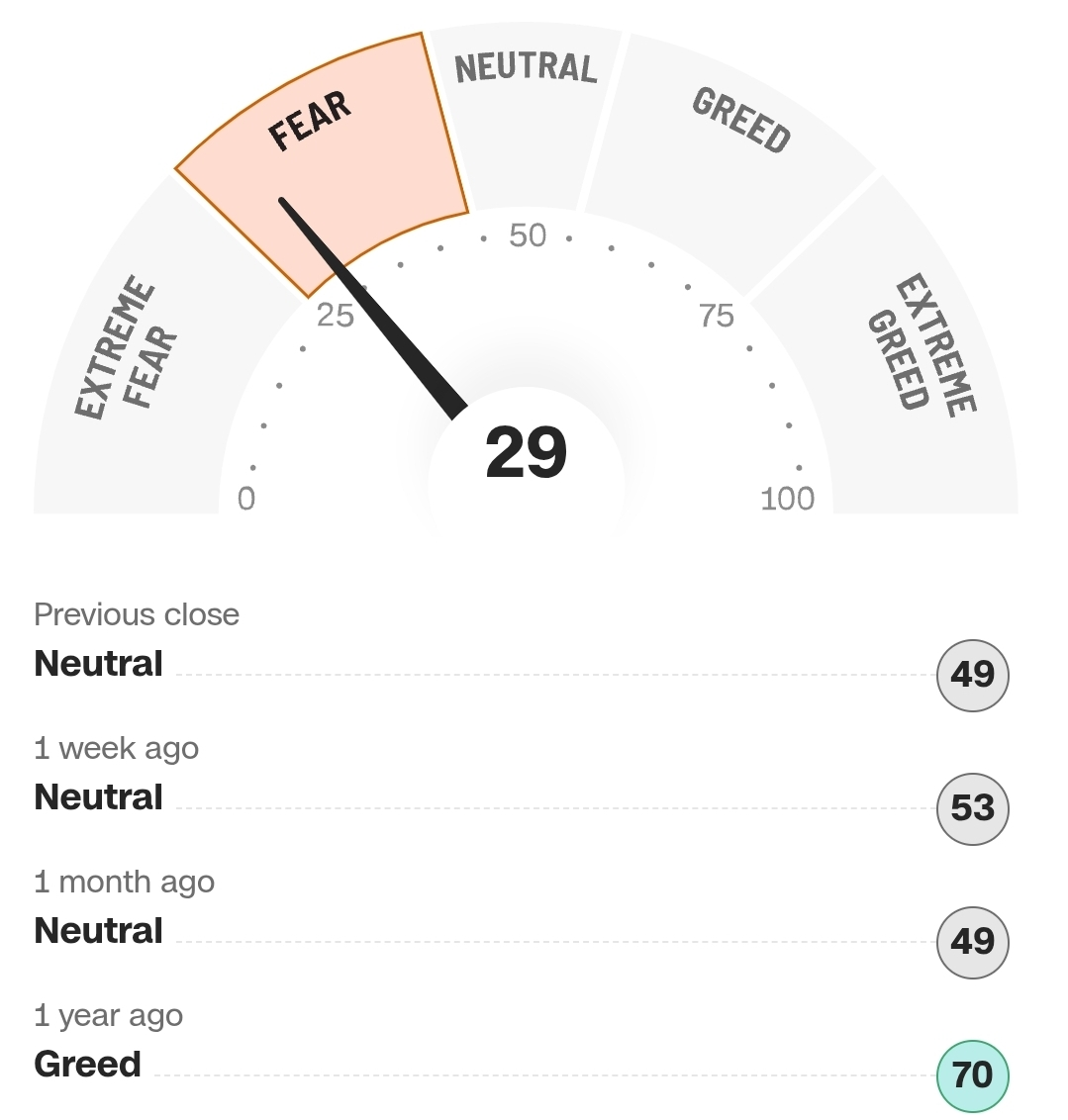Click the 100 gauge scale marker

point(787,499)
